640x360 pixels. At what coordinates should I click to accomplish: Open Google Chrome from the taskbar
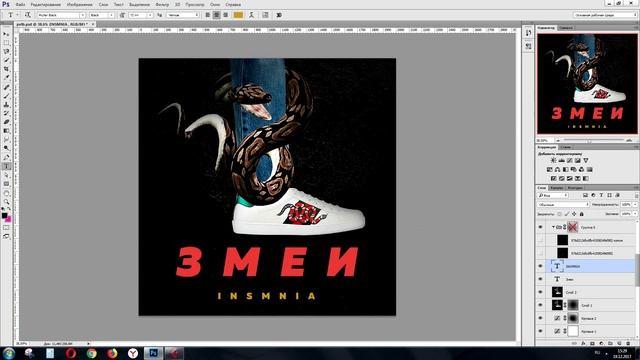coord(91,353)
